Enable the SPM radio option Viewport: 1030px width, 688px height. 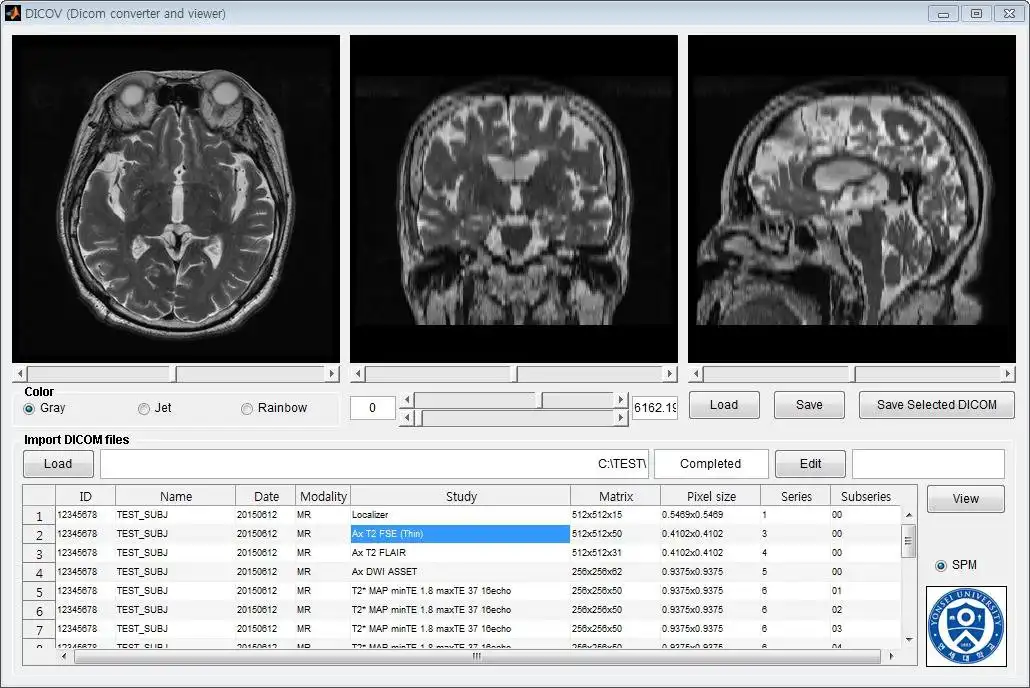point(941,565)
